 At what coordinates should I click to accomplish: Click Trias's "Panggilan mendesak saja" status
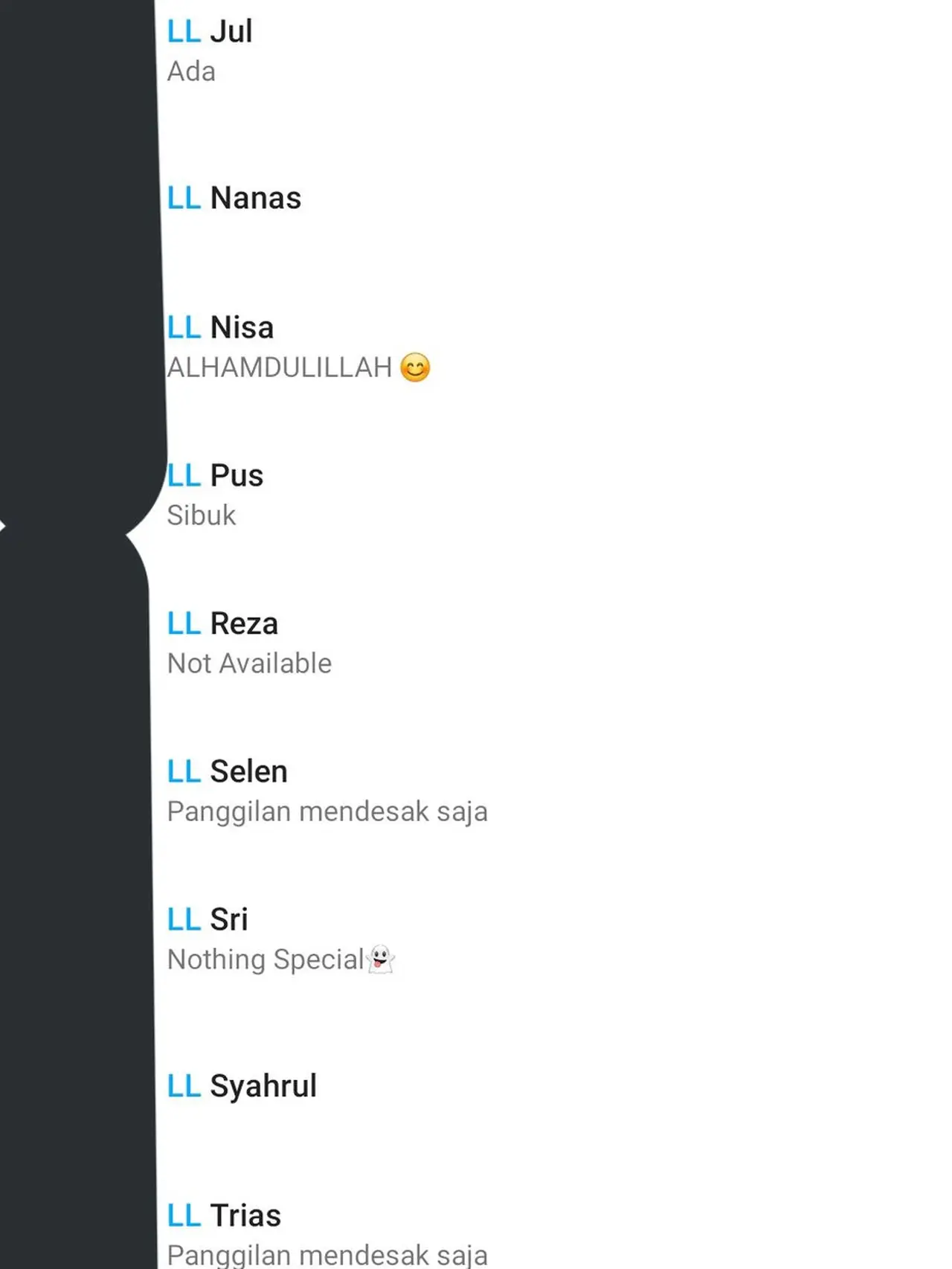tap(327, 1255)
